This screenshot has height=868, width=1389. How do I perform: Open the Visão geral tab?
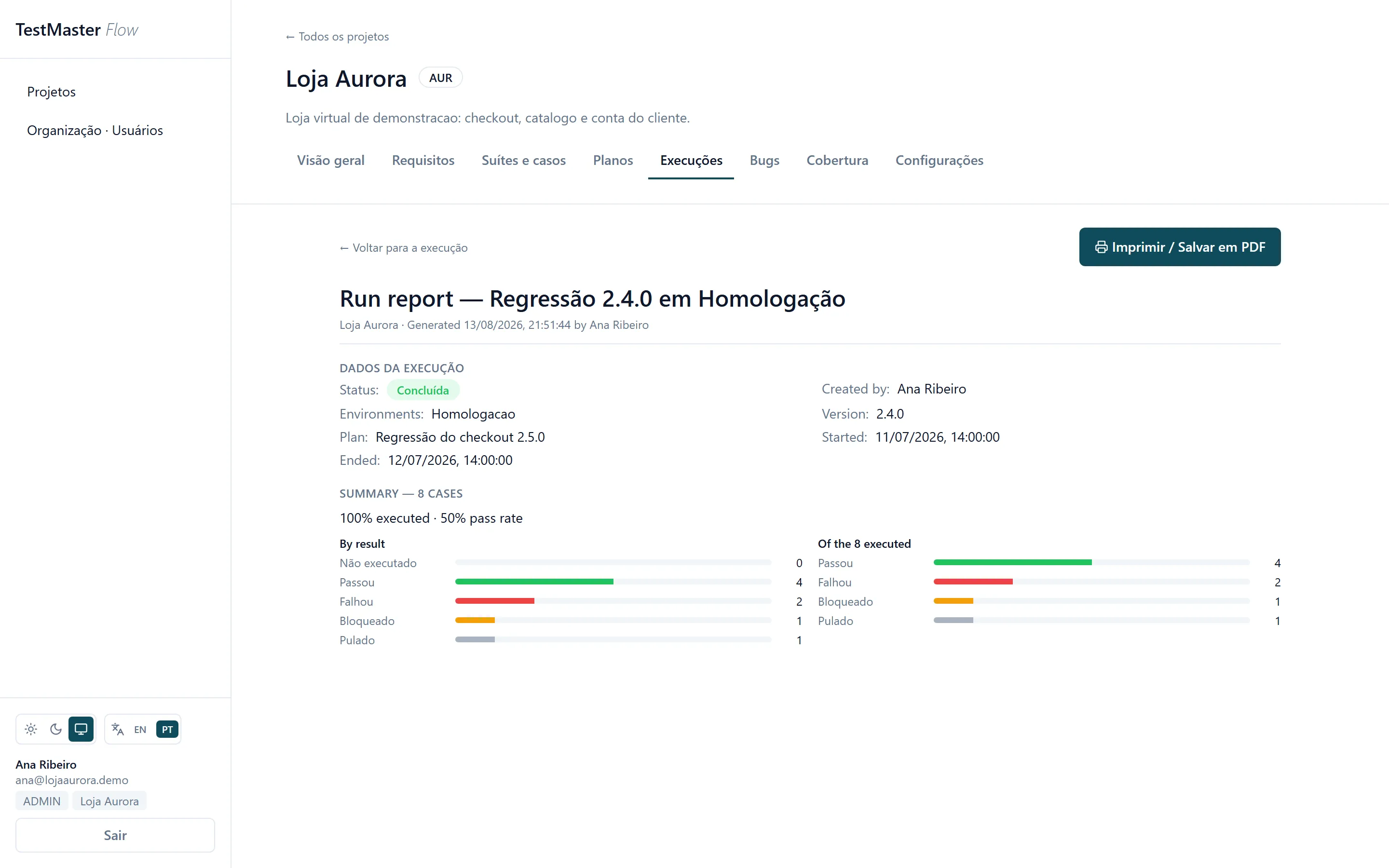coord(330,160)
